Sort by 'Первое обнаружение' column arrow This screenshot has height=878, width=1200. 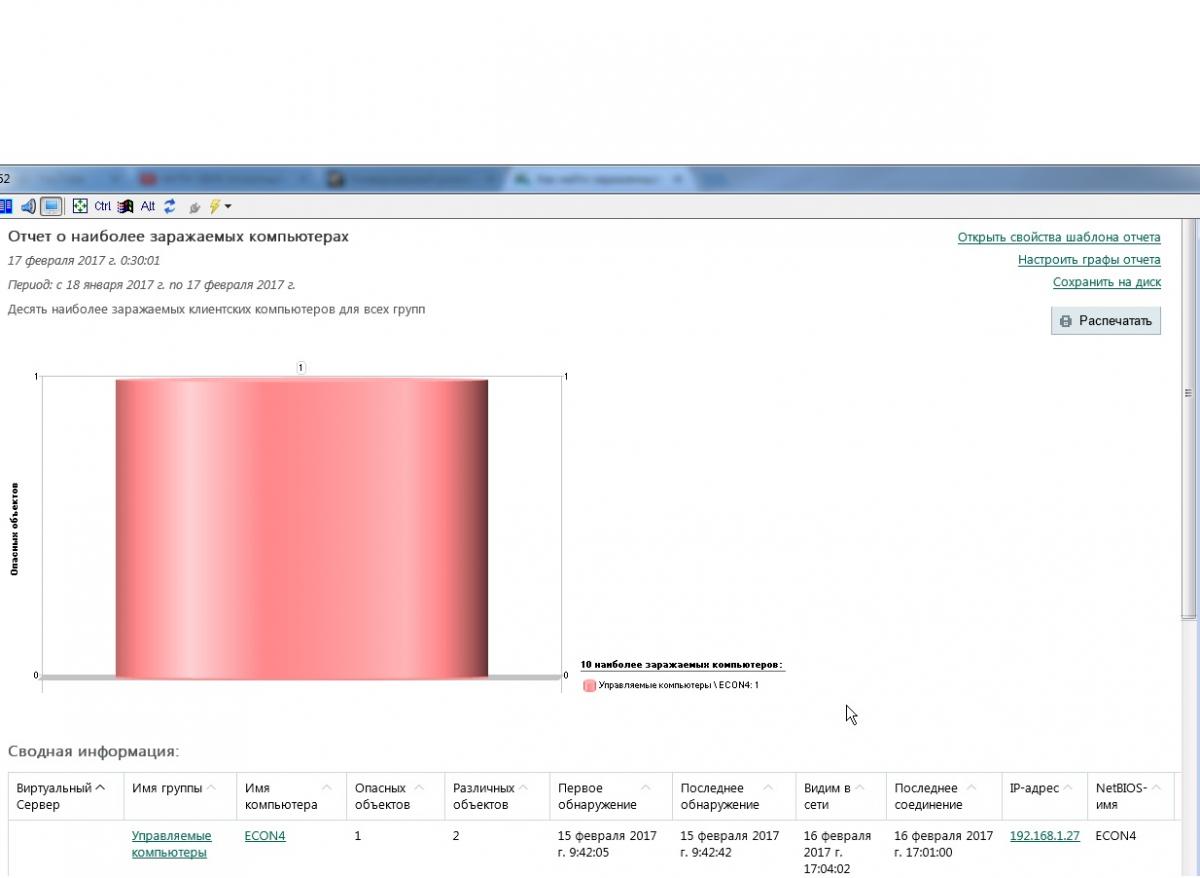click(646, 788)
